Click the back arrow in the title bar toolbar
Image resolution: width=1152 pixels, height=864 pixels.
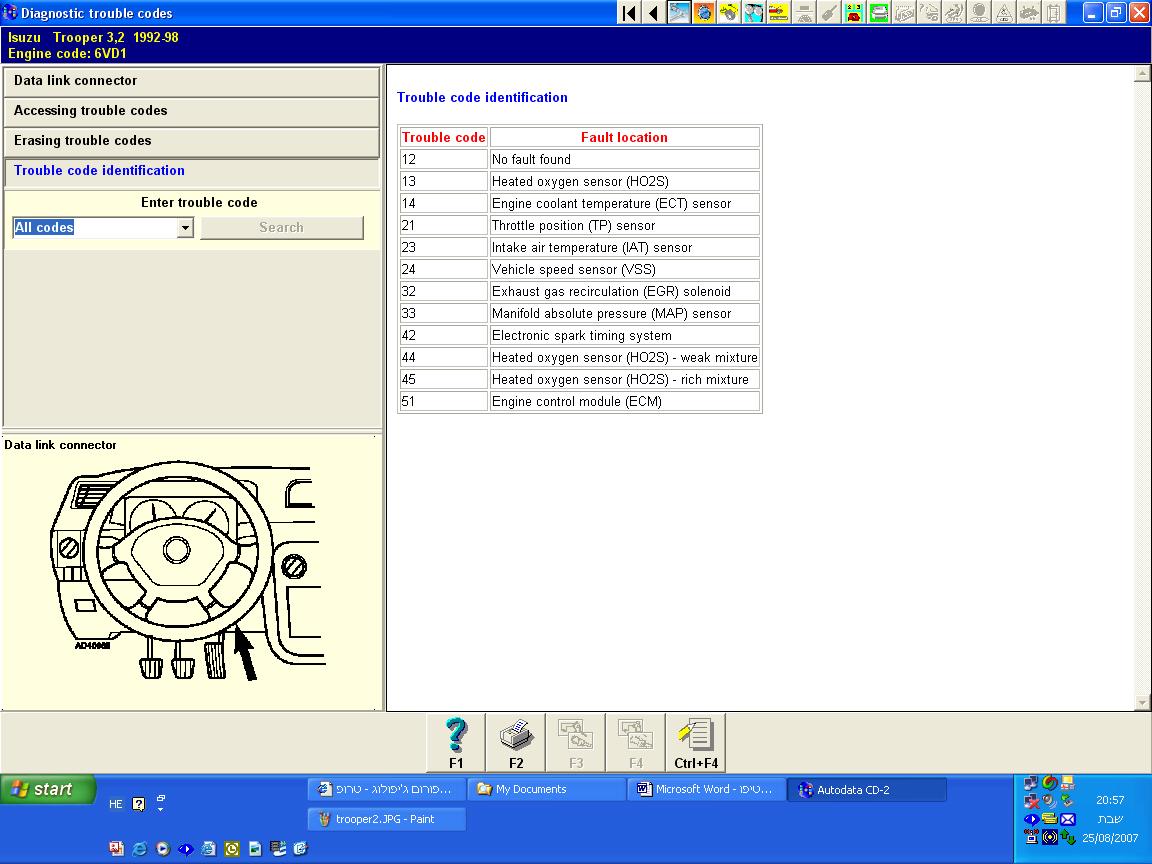click(653, 13)
